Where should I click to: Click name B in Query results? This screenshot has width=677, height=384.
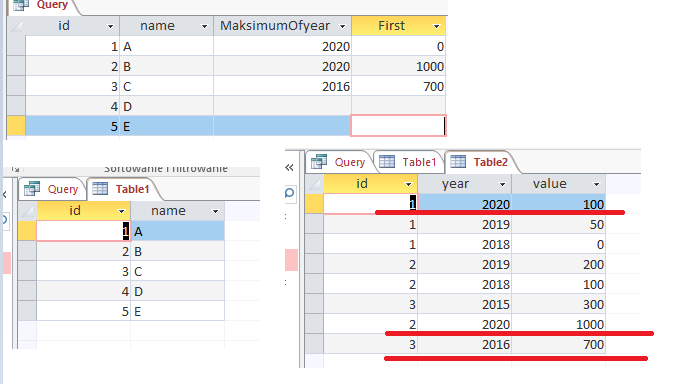(x=166, y=67)
